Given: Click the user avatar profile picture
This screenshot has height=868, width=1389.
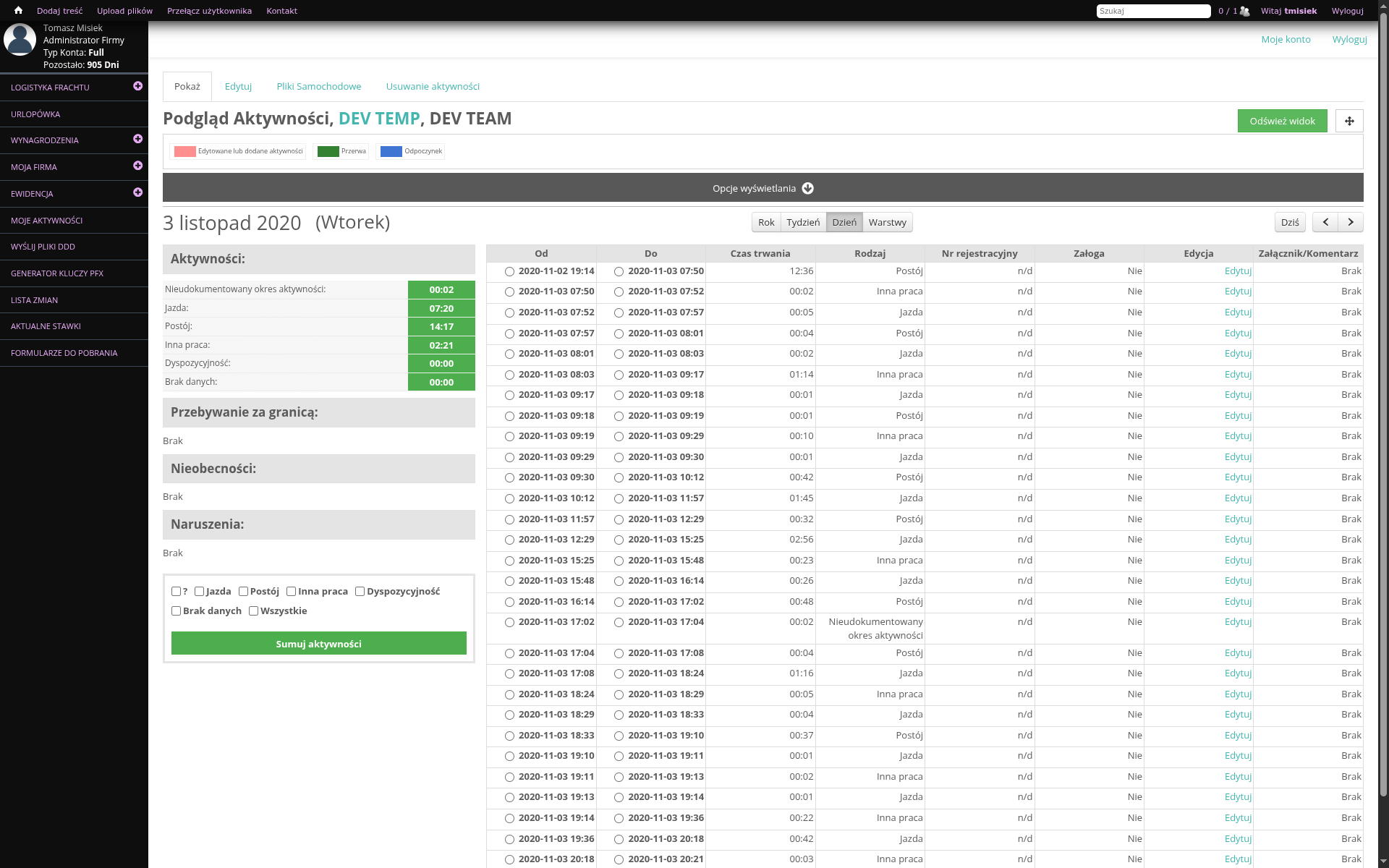Looking at the screenshot, I should 20,40.
